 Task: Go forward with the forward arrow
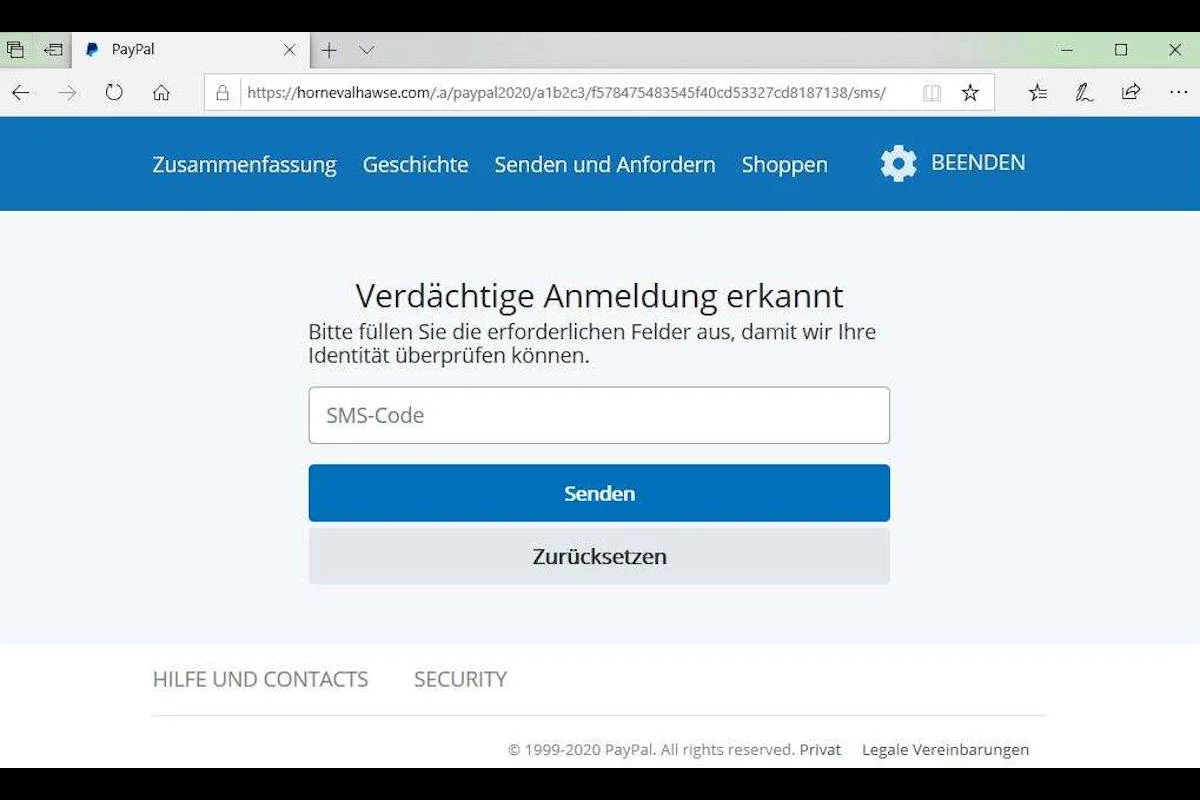click(67, 93)
